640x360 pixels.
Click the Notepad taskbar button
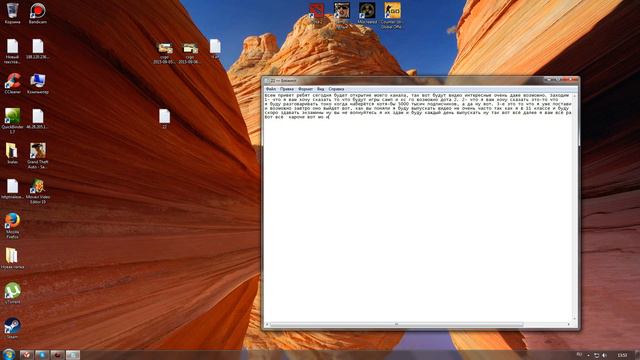(x=73, y=355)
